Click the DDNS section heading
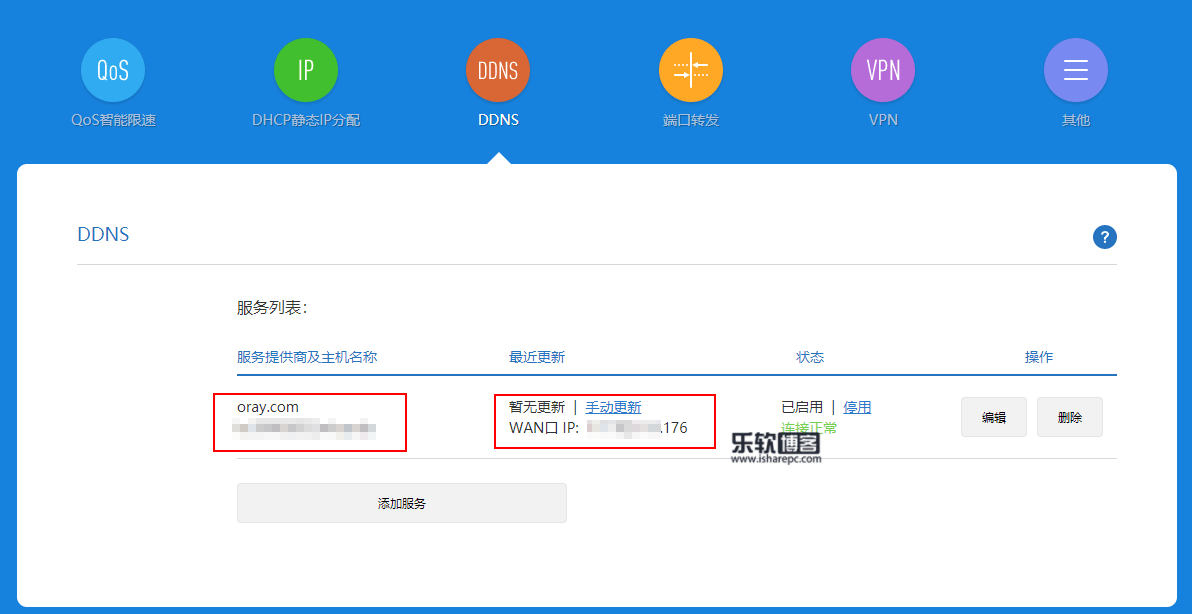 pyautogui.click(x=103, y=235)
